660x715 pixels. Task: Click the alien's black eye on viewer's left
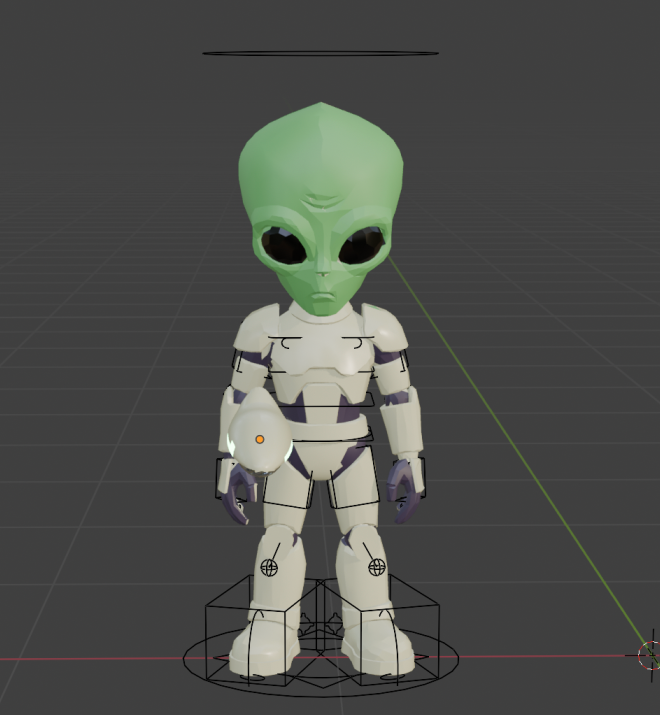(x=284, y=245)
